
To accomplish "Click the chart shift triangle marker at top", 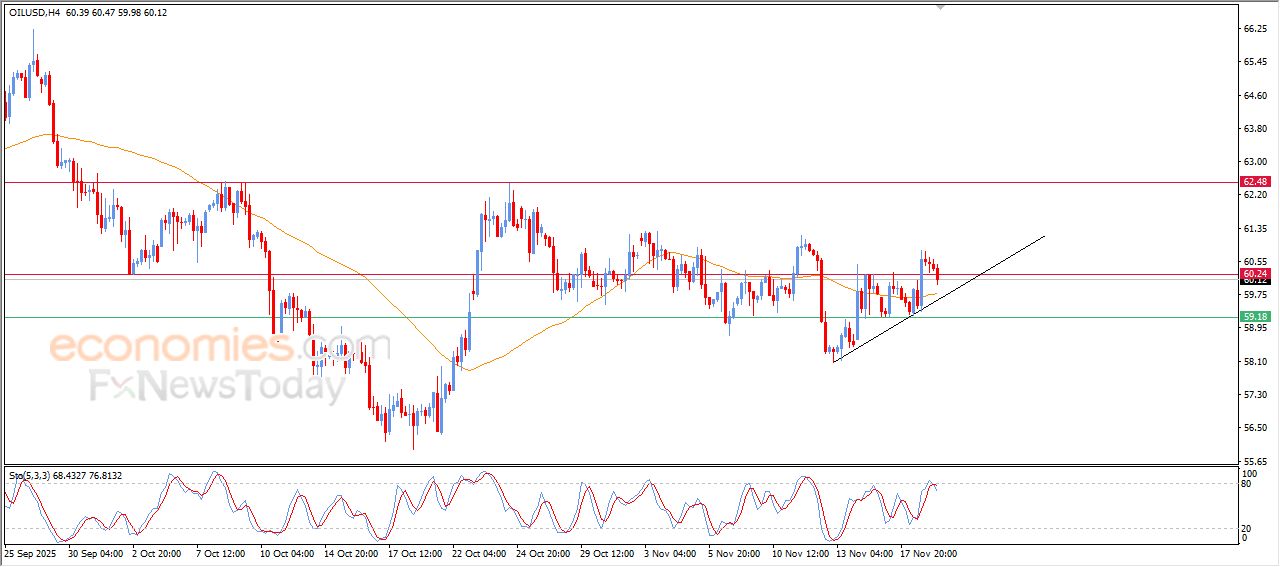I will pos(940,6).
